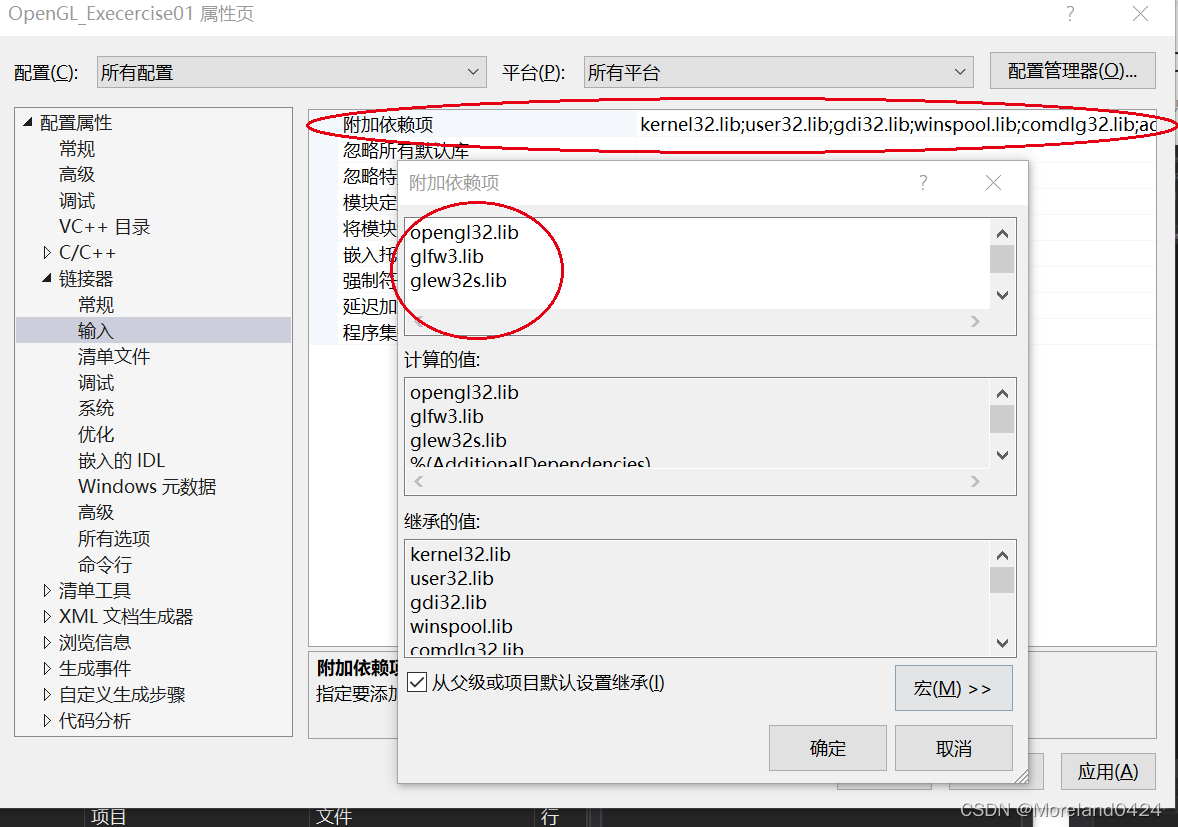Select 调试 under 配置属性
The image size is (1178, 827).
[x=77, y=201]
